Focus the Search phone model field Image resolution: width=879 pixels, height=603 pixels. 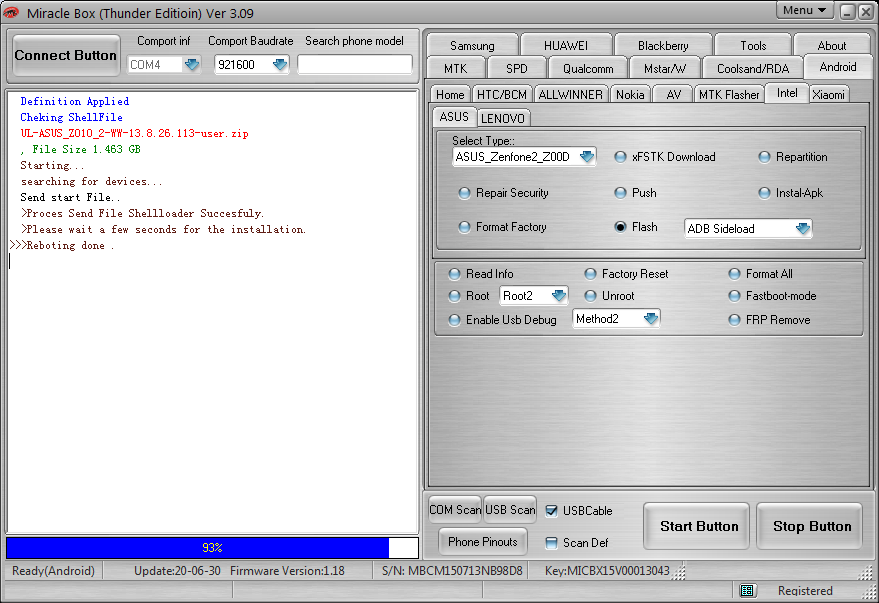(355, 64)
